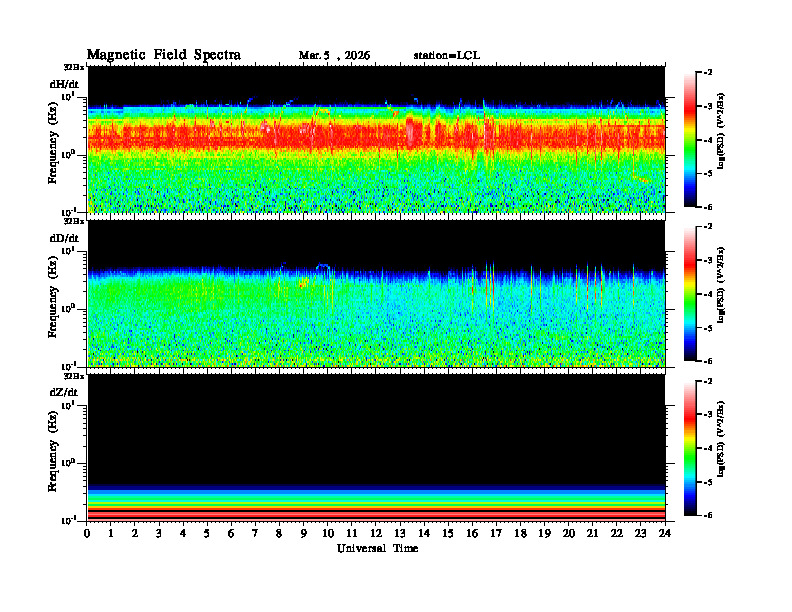Click the dD/dt spectrogram plot area
This screenshot has height=612, width=792.
(x=377, y=293)
